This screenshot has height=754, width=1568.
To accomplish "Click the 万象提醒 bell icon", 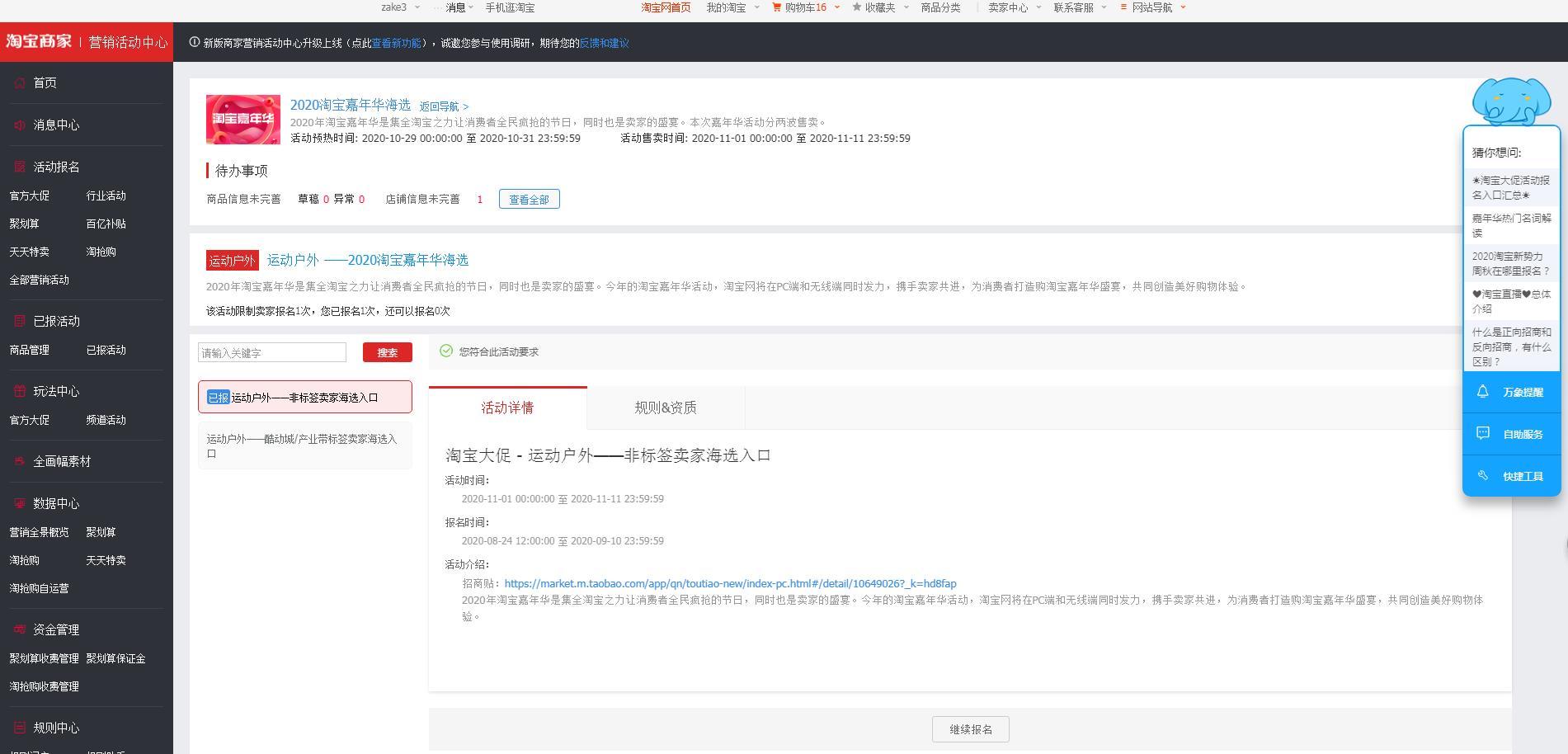I will tap(1482, 392).
